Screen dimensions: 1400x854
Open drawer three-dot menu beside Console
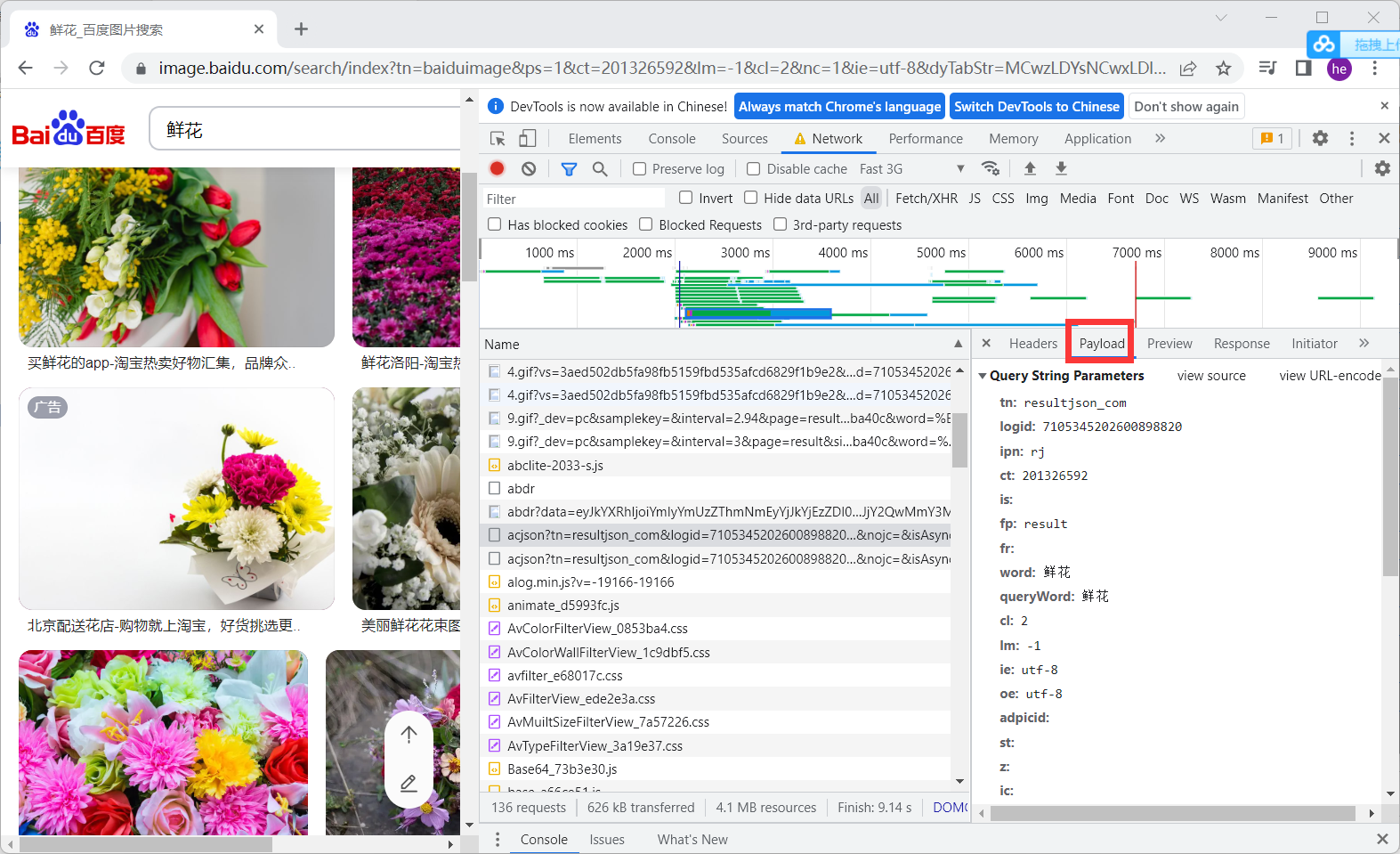[498, 839]
